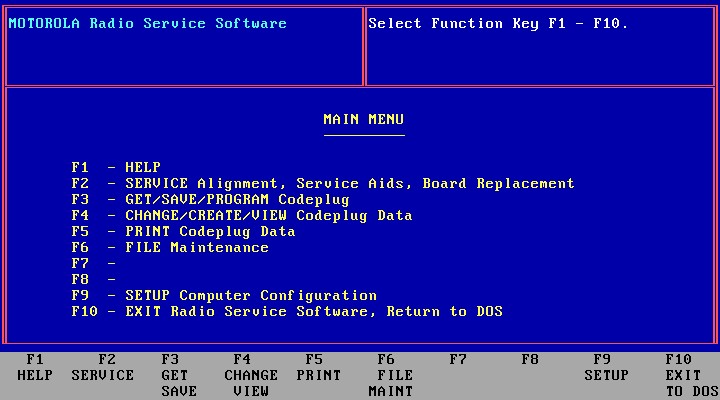
Task: Click the empty F7 key in bottom bar
Action: pyautogui.click(x=458, y=360)
